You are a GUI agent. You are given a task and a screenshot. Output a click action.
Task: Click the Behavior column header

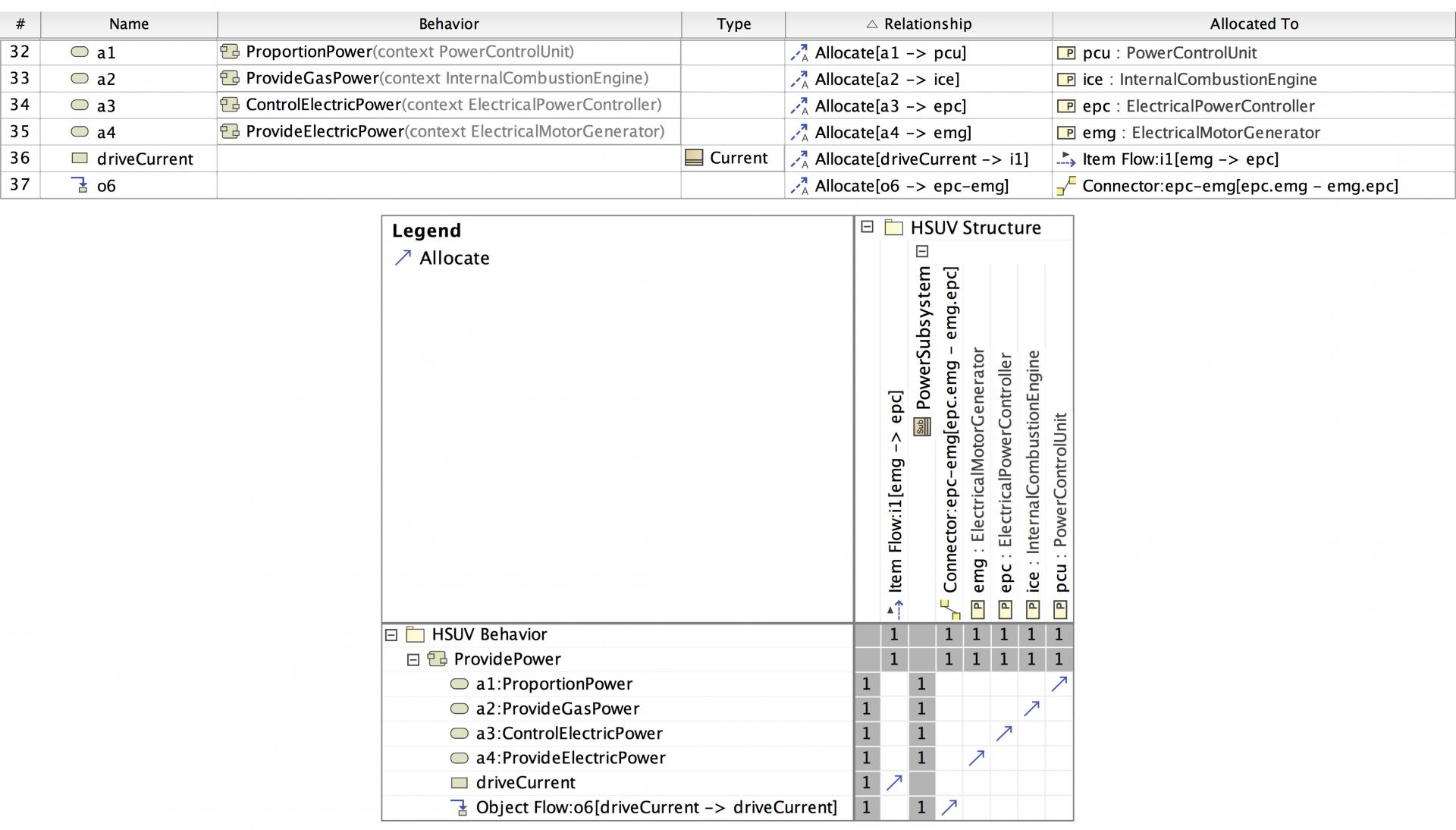448,24
